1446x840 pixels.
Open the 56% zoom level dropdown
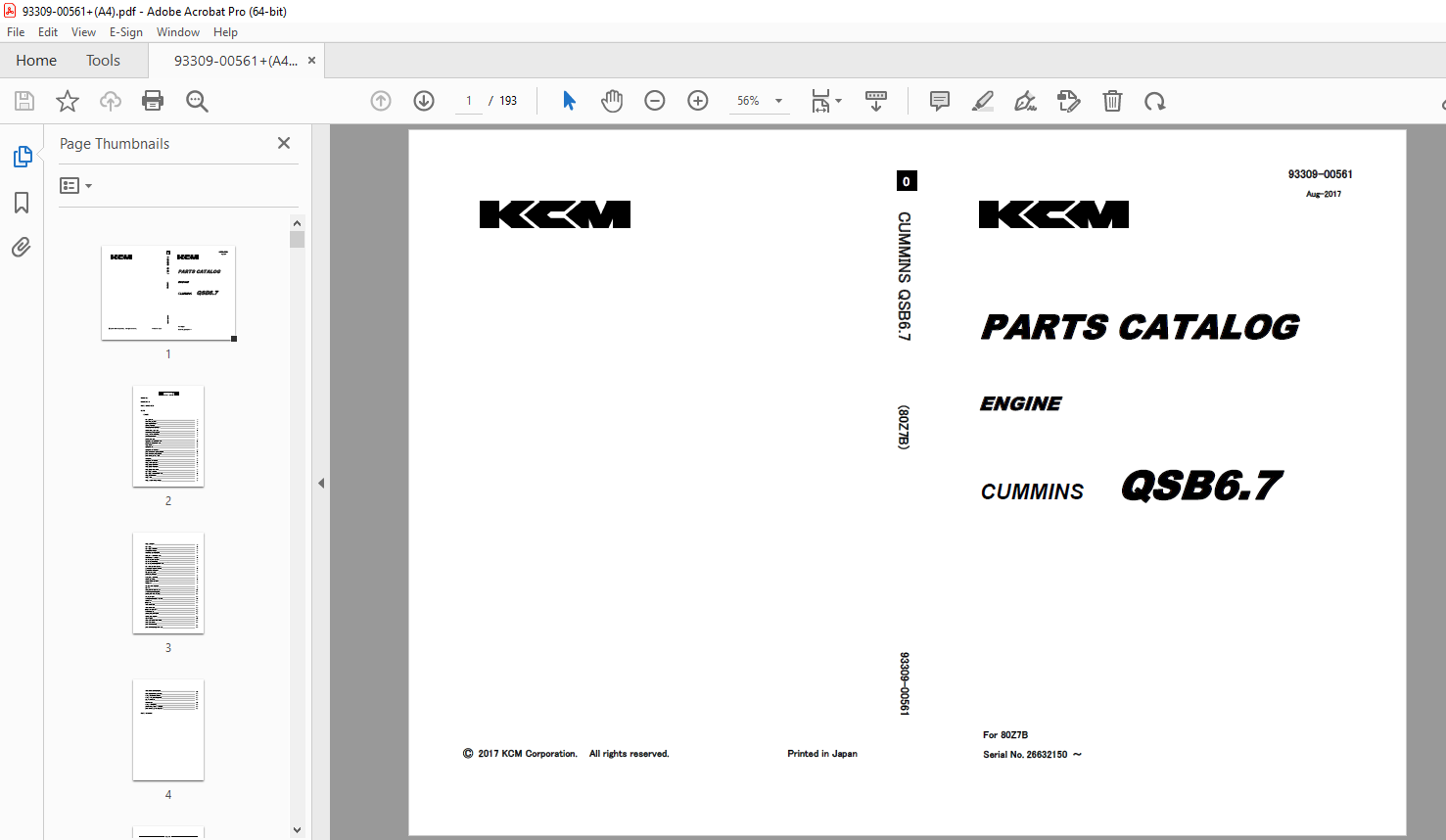[x=759, y=101]
